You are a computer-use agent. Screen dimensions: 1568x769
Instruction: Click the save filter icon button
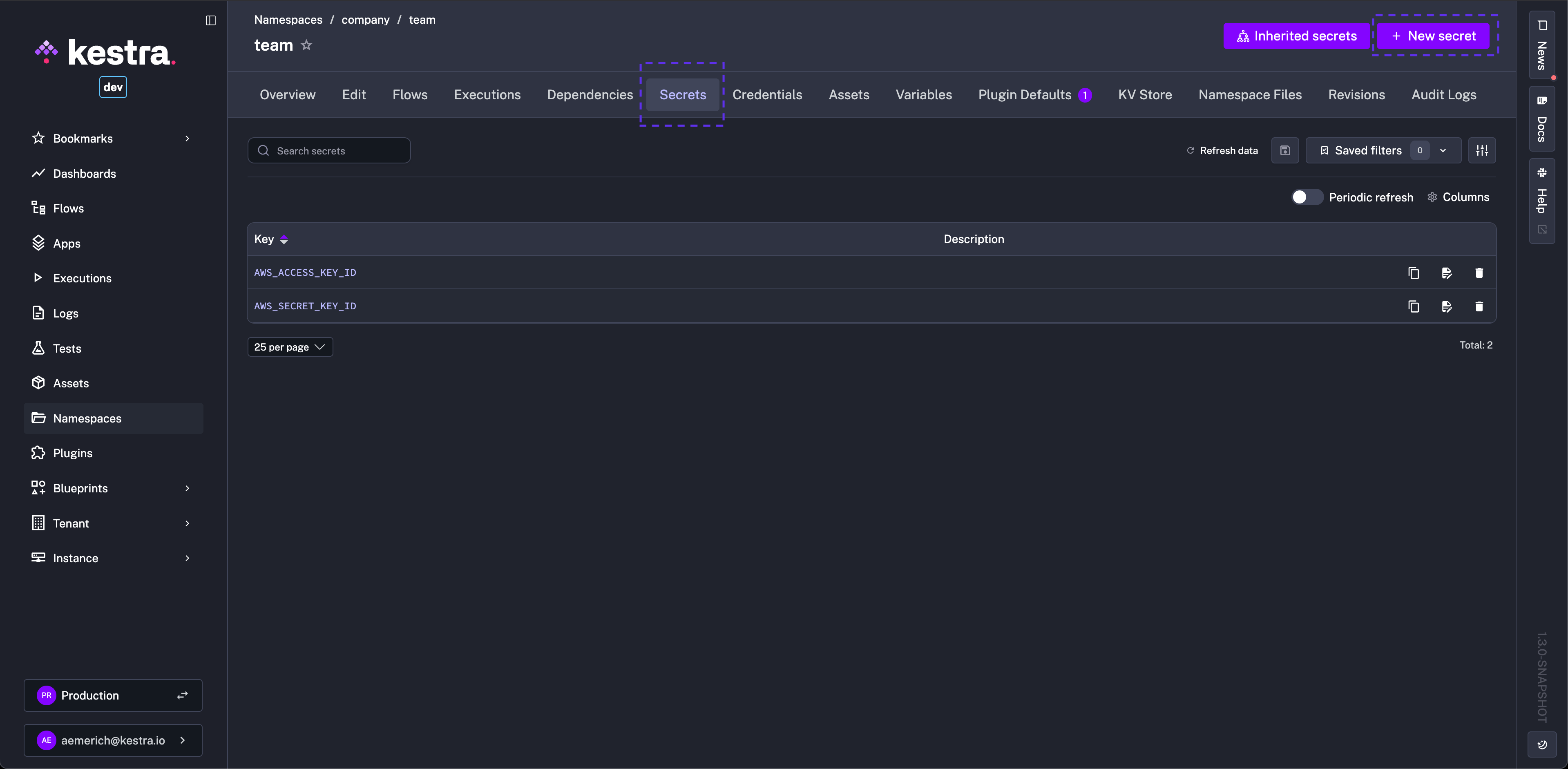[1285, 150]
